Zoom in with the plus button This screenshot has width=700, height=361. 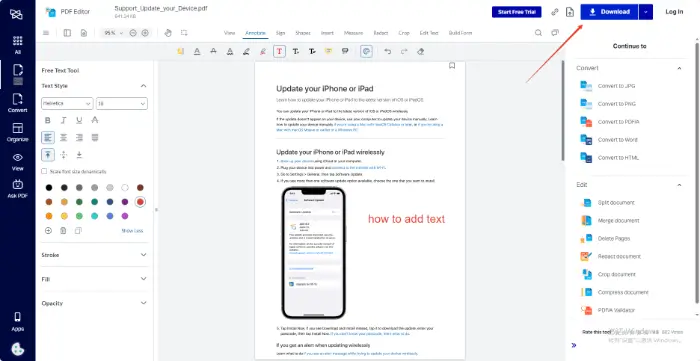coord(145,33)
